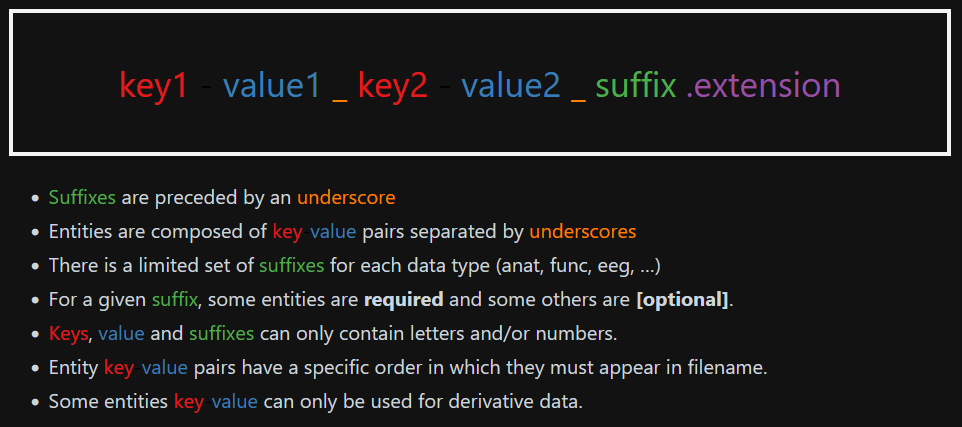Image resolution: width=962 pixels, height=427 pixels.
Task: Click the red "key2" text in header
Action: (x=392, y=86)
